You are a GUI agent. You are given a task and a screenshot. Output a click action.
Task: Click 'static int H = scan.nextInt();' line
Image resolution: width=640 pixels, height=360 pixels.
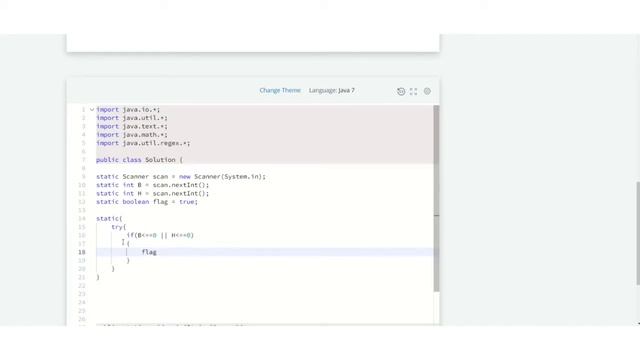(x=153, y=193)
